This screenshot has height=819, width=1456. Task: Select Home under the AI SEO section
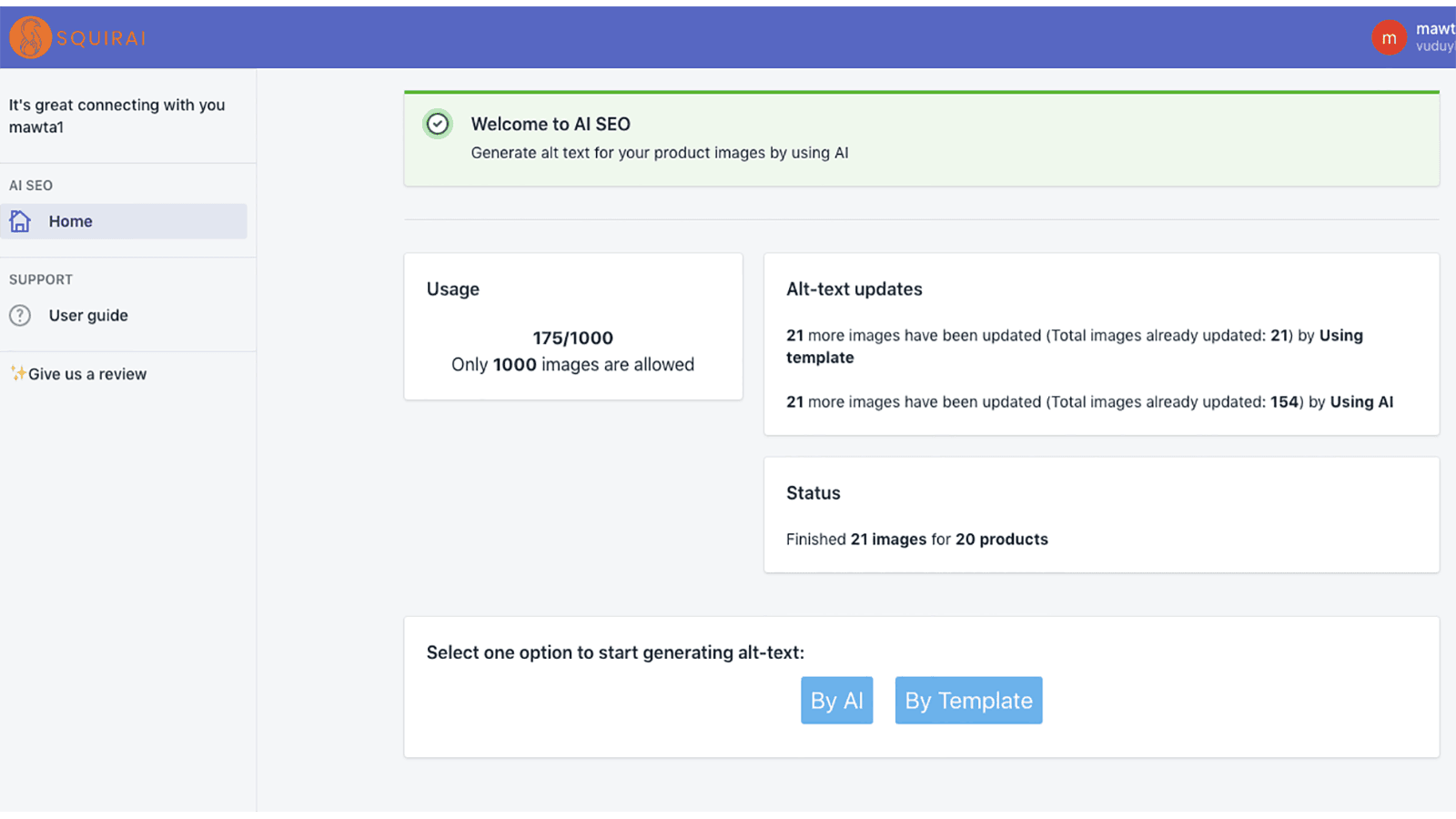[70, 221]
